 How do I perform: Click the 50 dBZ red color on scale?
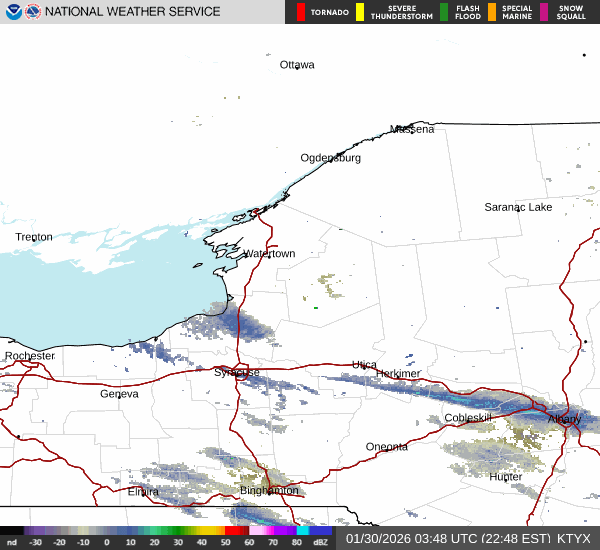pos(236,532)
